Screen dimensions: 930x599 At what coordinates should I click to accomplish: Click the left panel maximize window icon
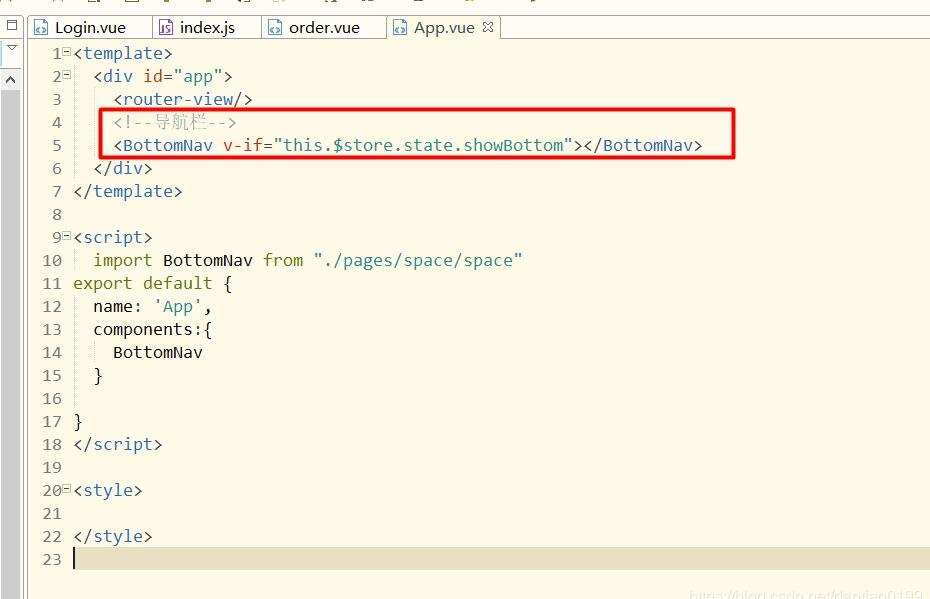12,25
